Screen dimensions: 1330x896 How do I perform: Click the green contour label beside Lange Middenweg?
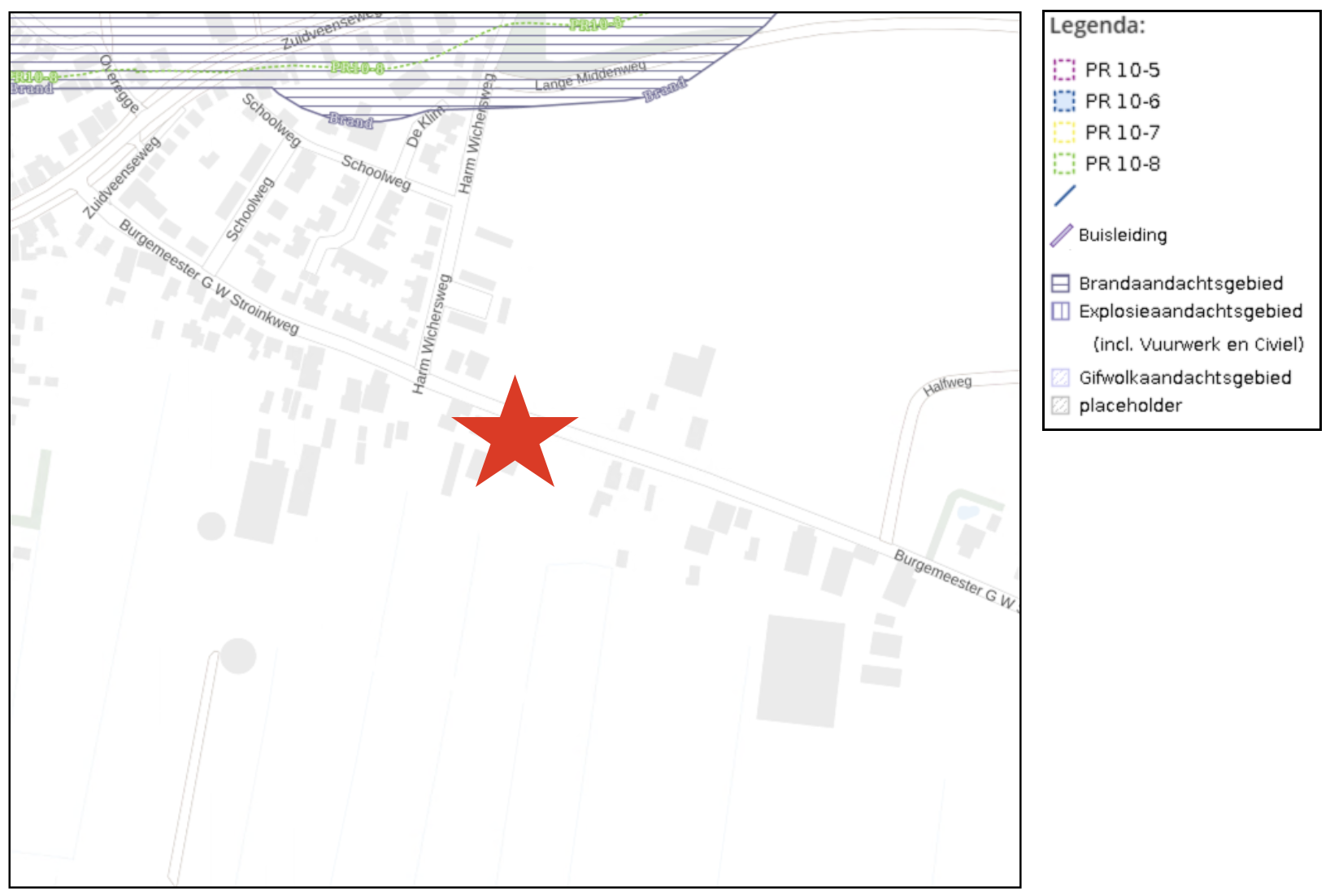click(597, 24)
